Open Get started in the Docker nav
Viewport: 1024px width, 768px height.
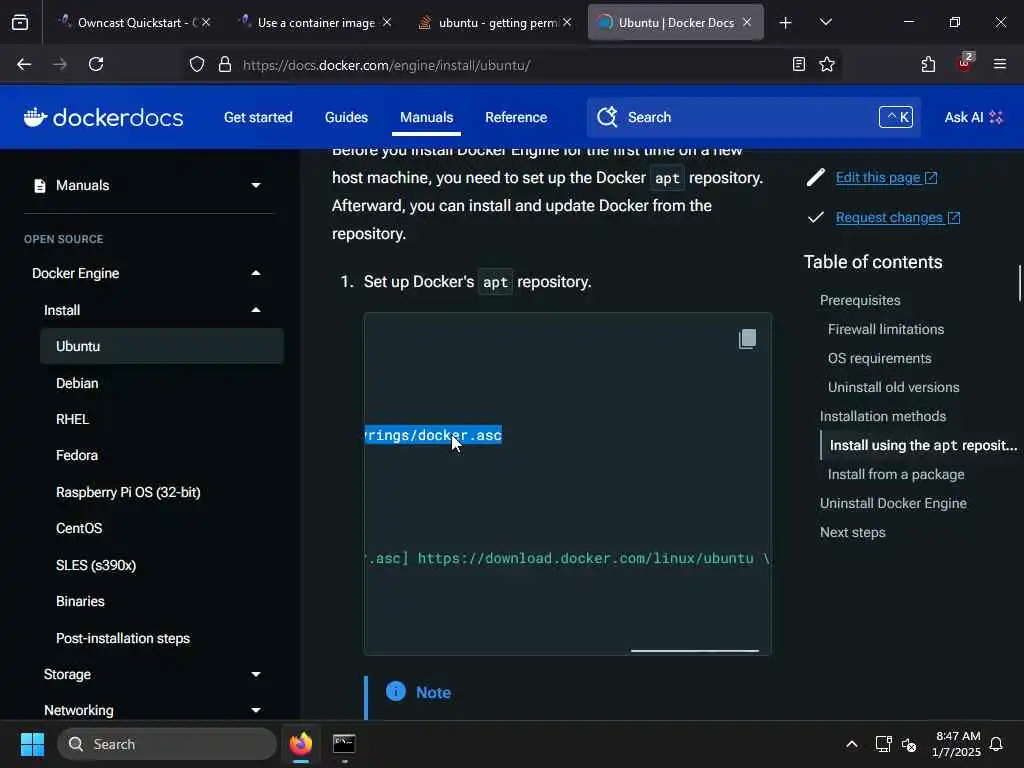258,118
